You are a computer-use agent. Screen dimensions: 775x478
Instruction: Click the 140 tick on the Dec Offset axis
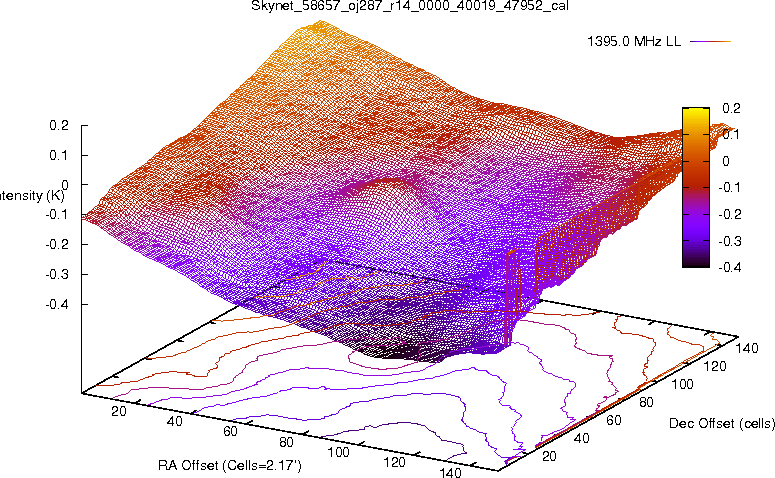[747, 348]
